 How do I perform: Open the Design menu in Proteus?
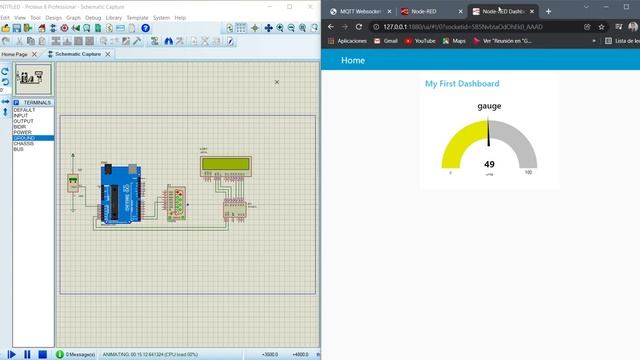[53, 18]
